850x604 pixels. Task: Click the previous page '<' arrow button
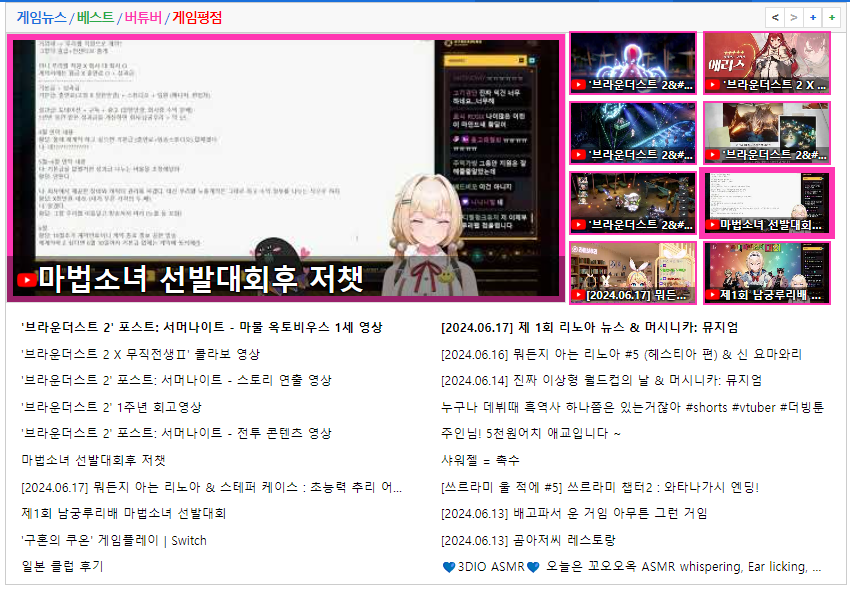[775, 17]
